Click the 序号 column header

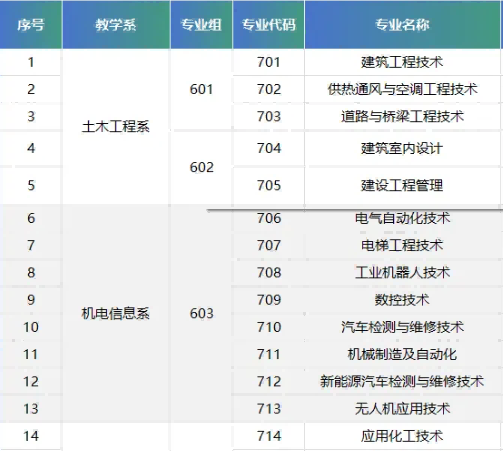point(31,25)
